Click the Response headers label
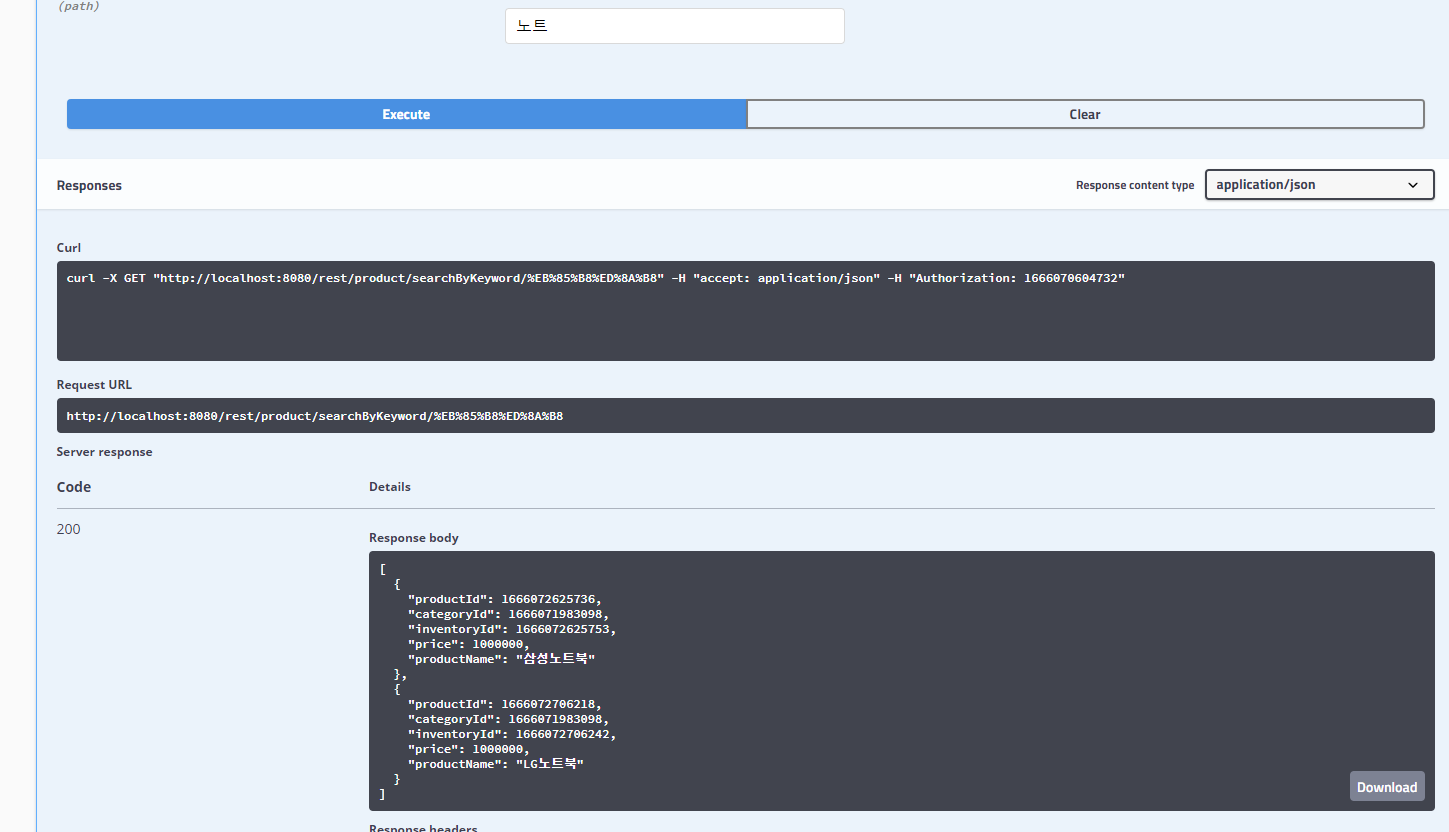The image size is (1449, 832). click(423, 827)
